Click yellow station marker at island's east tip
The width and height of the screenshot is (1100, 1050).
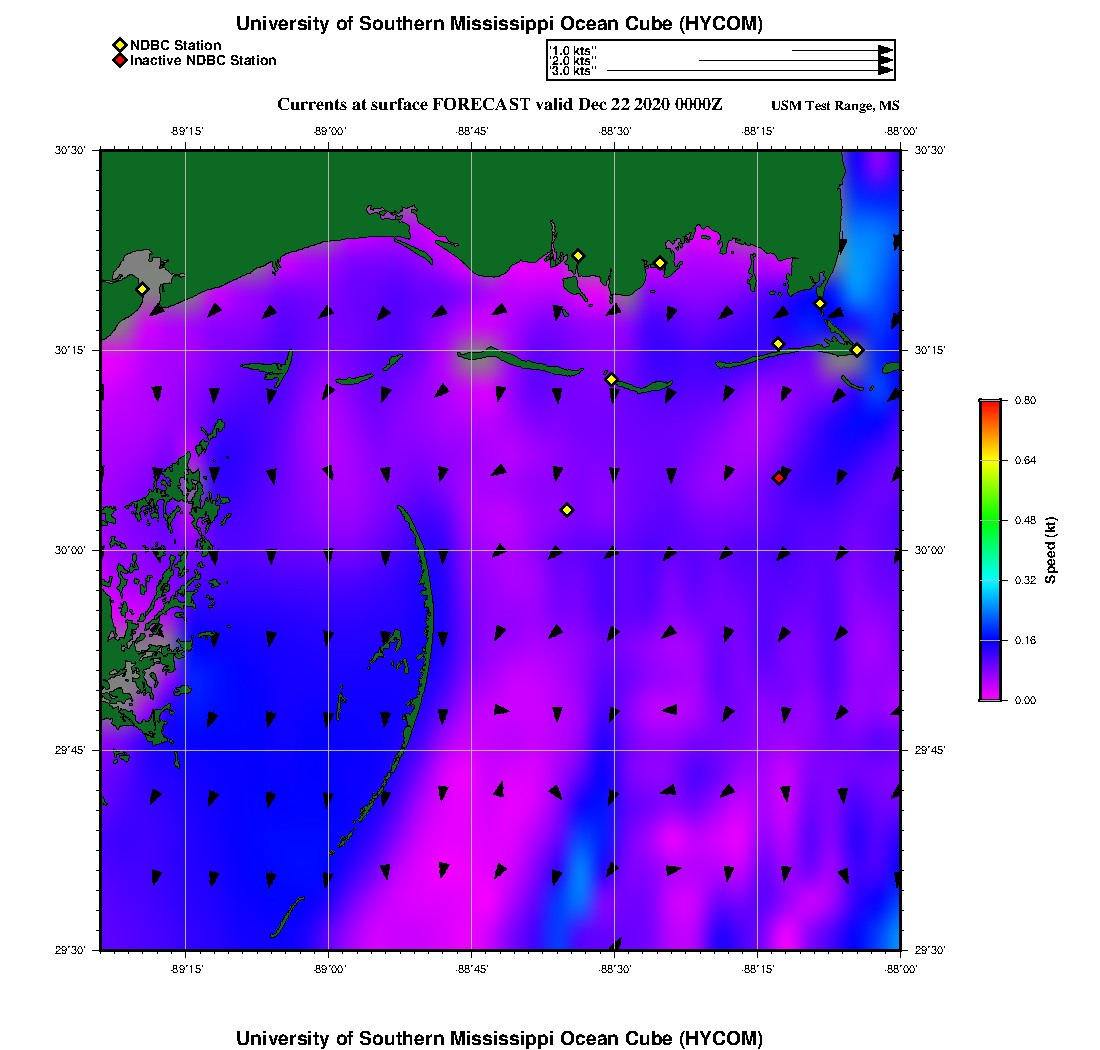(x=857, y=350)
